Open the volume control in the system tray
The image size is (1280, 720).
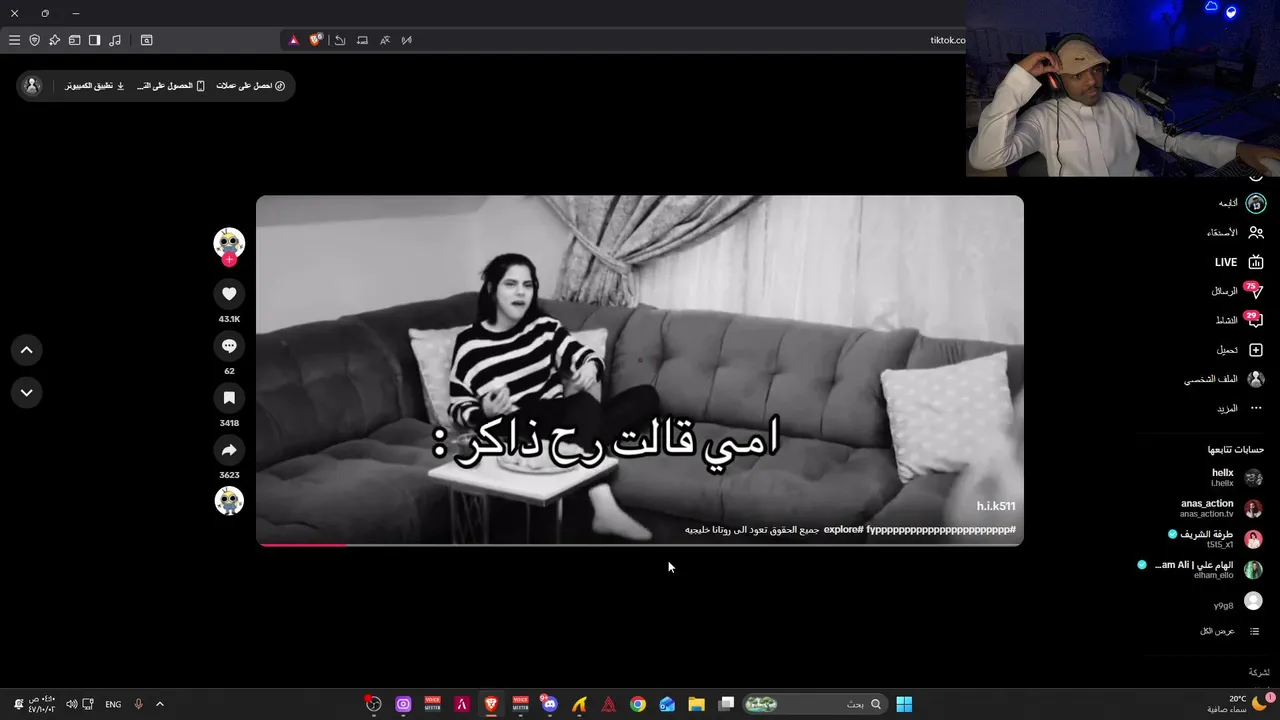coord(71,704)
